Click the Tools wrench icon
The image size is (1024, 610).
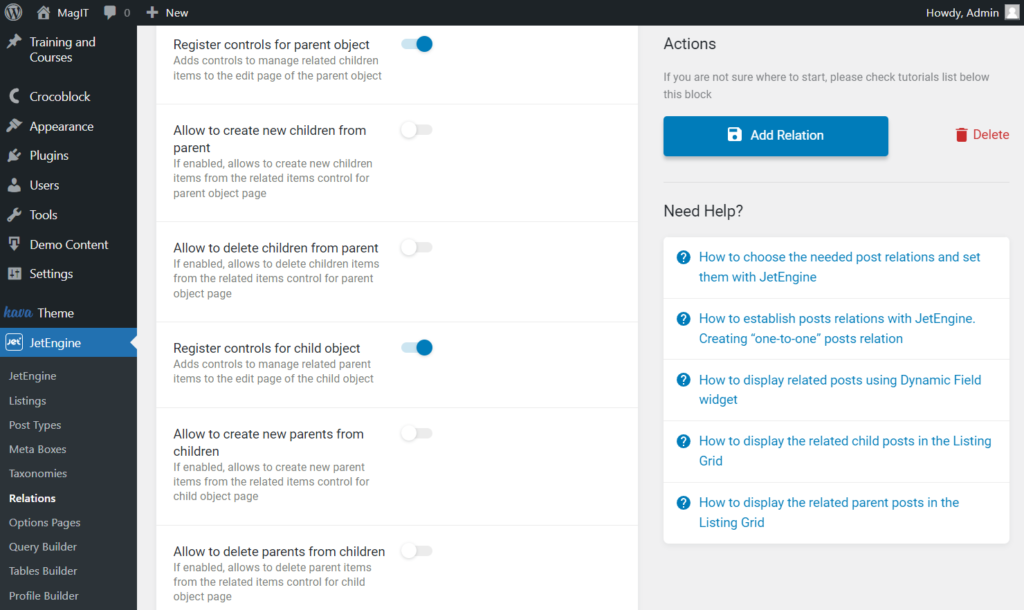tap(14, 214)
